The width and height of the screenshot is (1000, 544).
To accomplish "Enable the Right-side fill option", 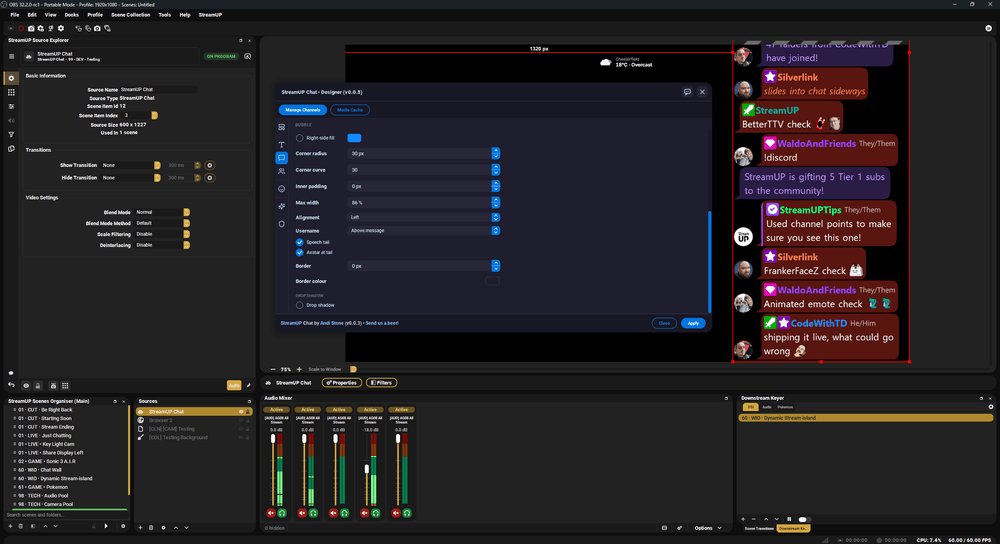I will 299,138.
